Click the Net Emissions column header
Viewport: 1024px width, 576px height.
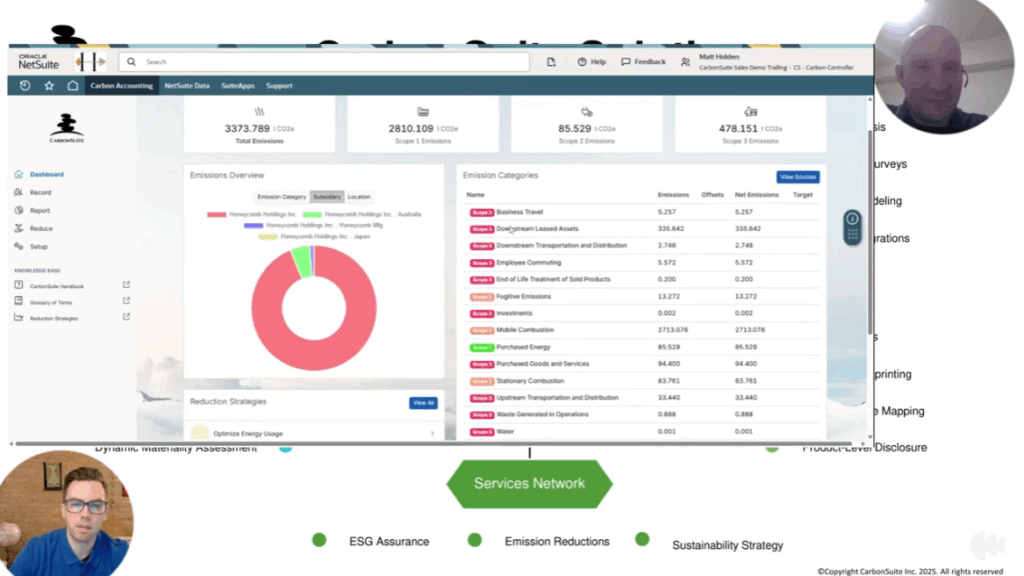tap(756, 195)
